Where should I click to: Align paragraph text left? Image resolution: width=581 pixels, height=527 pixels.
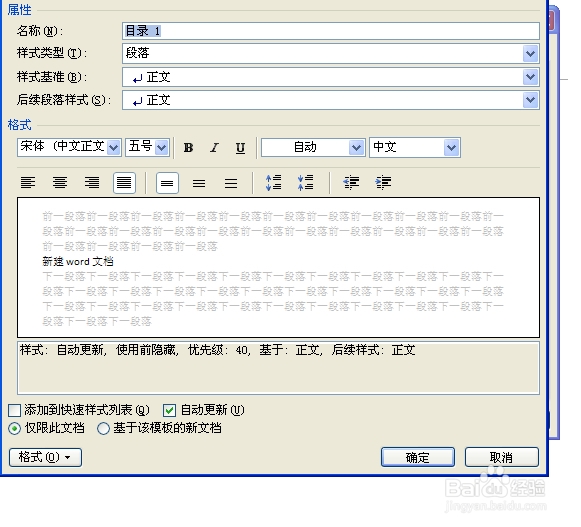[28, 183]
